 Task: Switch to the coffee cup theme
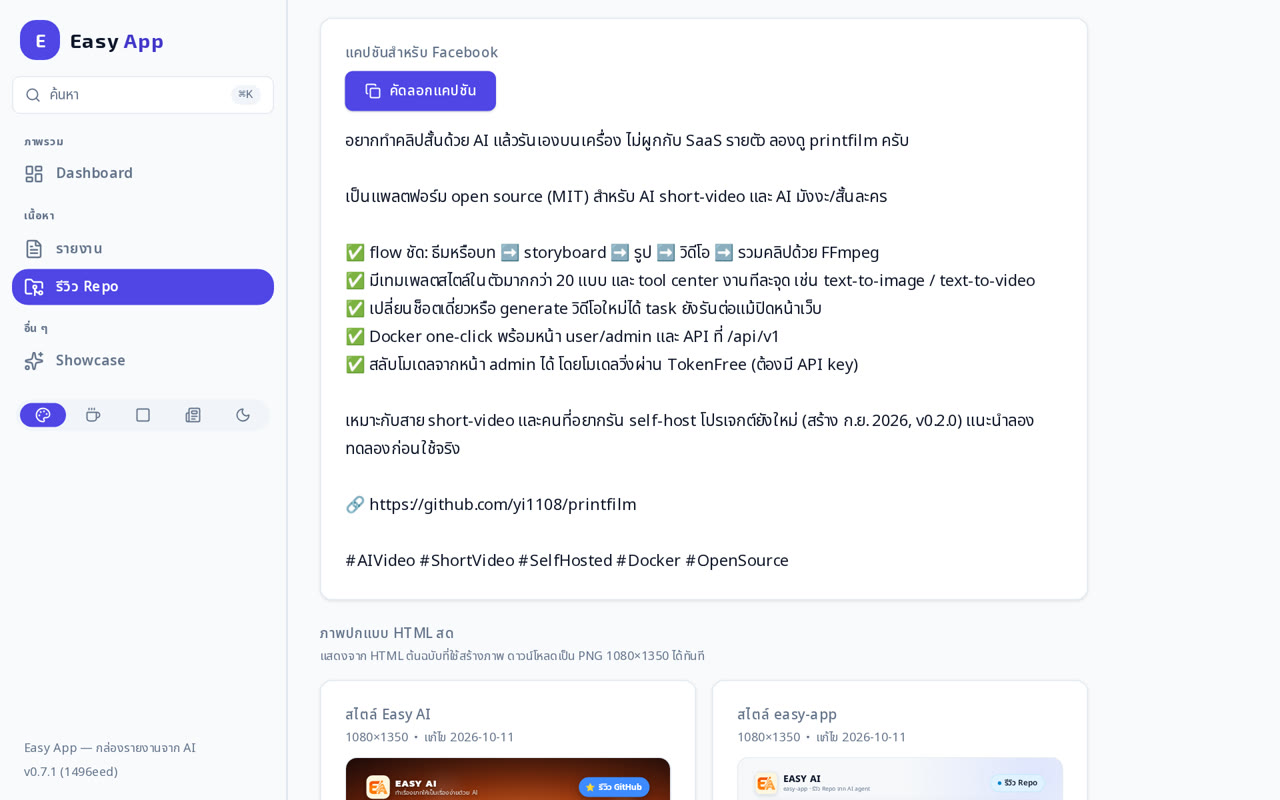click(93, 415)
